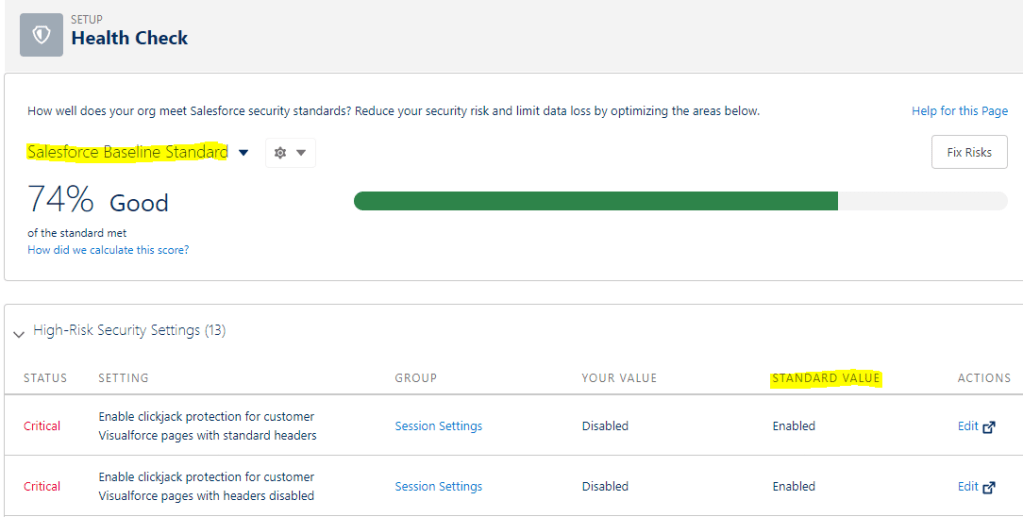Collapse the High-Risk Security Settings section
The width and height of the screenshot is (1023, 517).
(19, 333)
